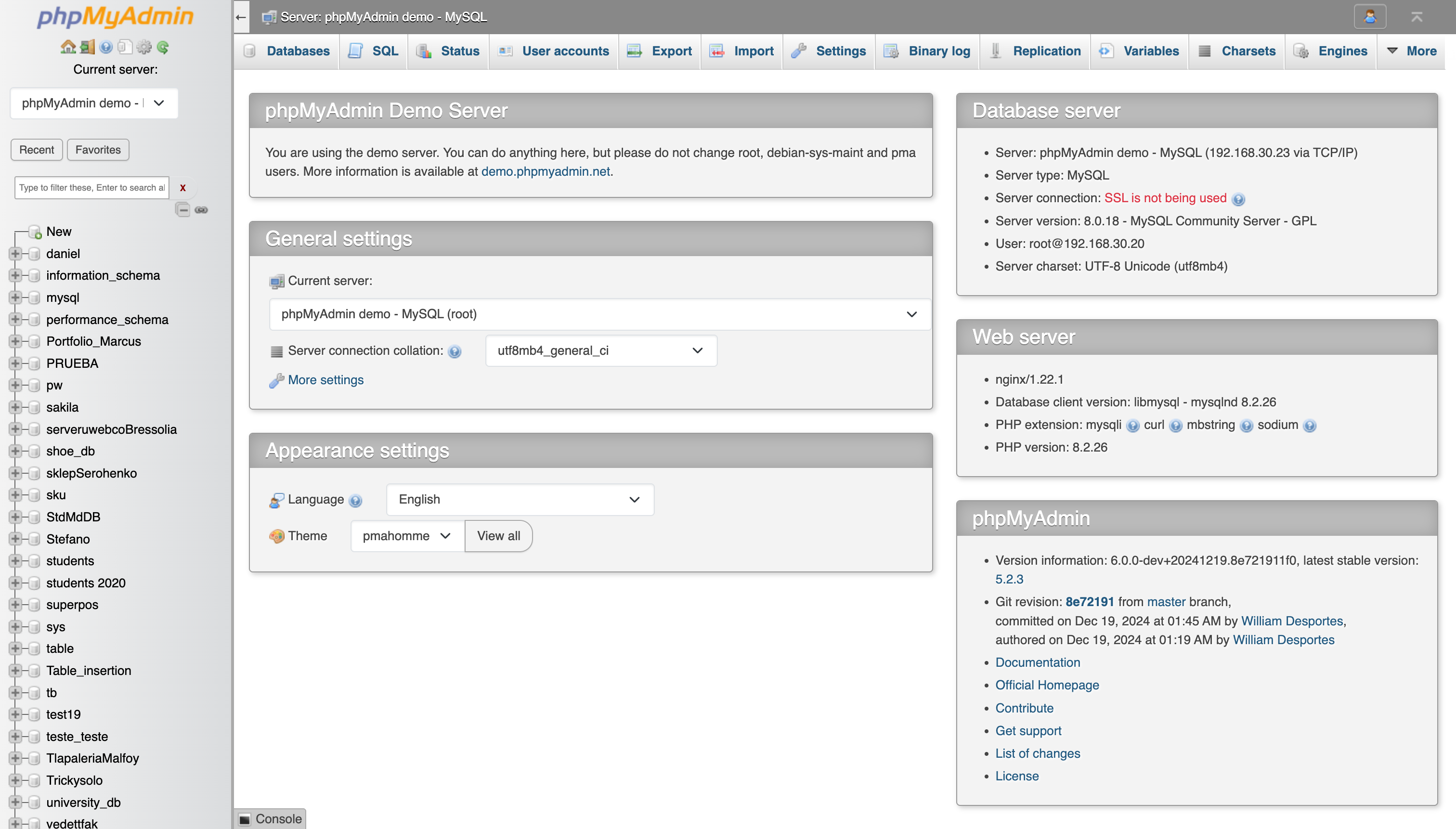Click the Home icon in the sidebar
The height and width of the screenshot is (829, 1456).
[68, 47]
